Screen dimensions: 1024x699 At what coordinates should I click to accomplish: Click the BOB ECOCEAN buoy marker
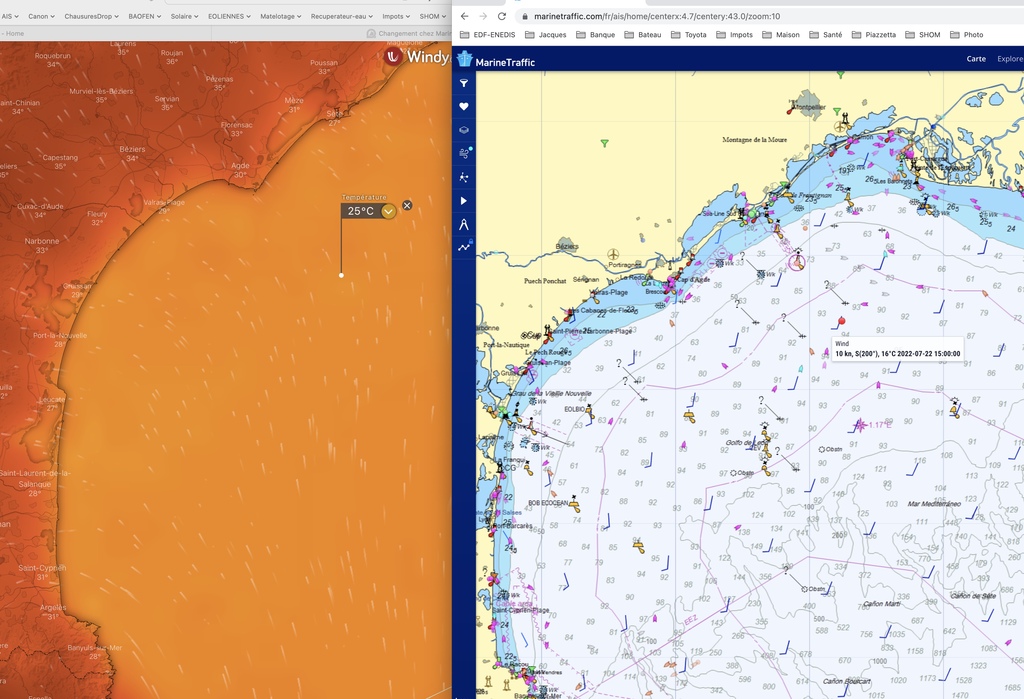pyautogui.click(x=574, y=504)
